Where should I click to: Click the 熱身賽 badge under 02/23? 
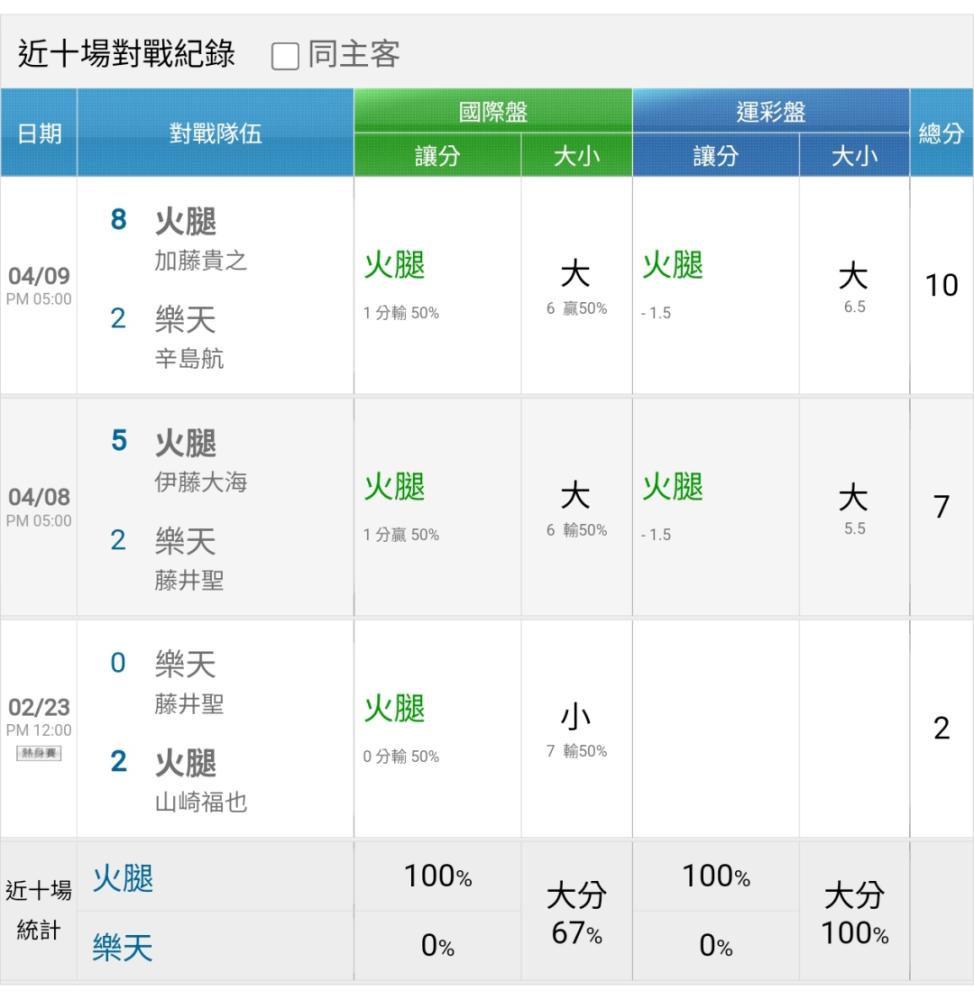point(39,753)
